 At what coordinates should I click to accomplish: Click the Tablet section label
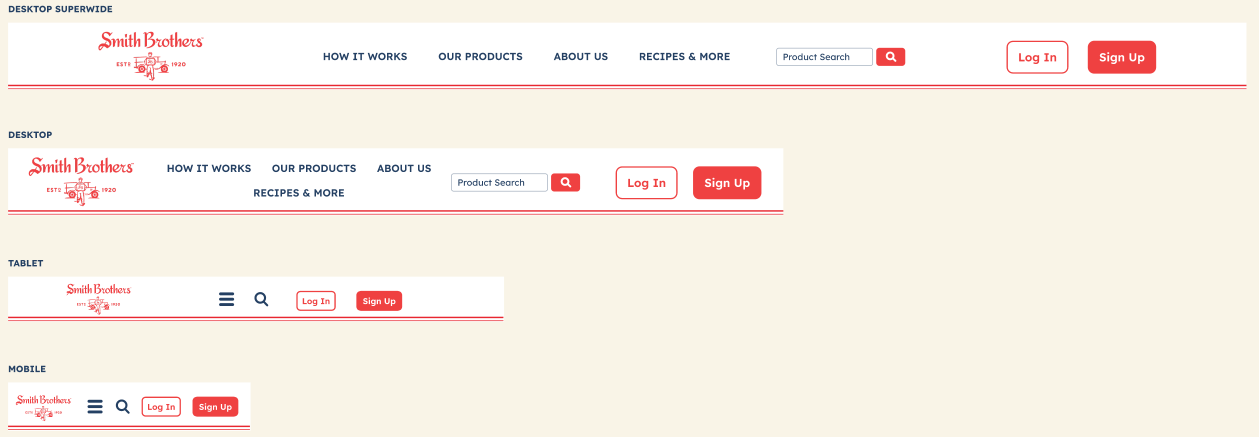pyautogui.click(x=26, y=263)
